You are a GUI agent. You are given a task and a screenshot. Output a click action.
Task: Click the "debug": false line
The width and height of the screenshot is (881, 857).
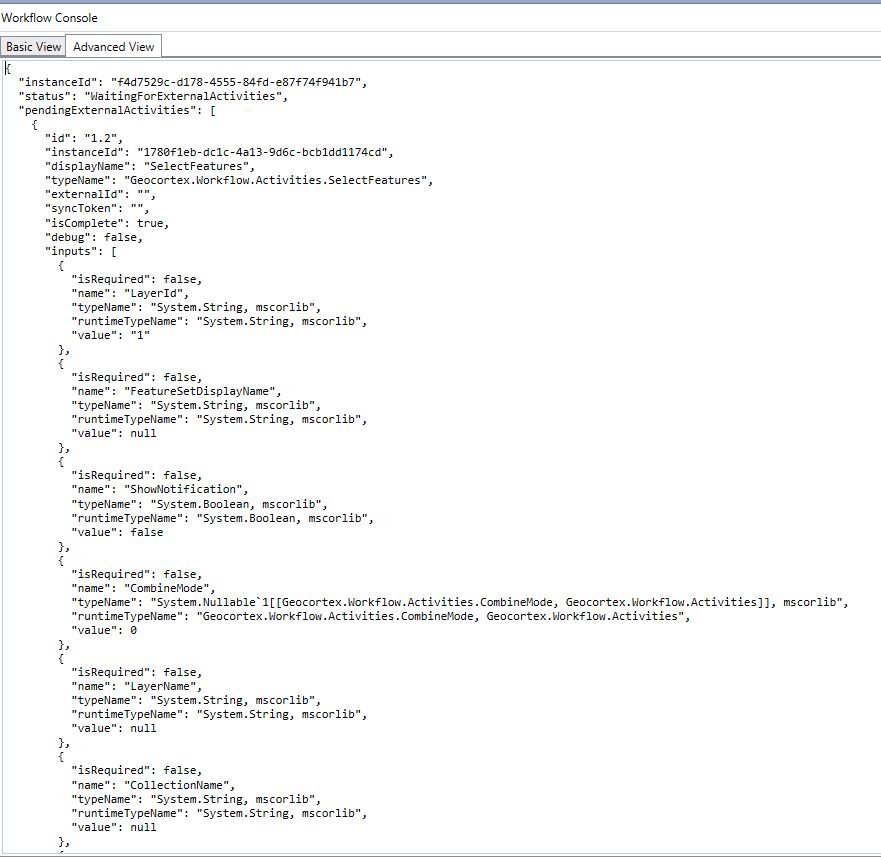tap(94, 237)
